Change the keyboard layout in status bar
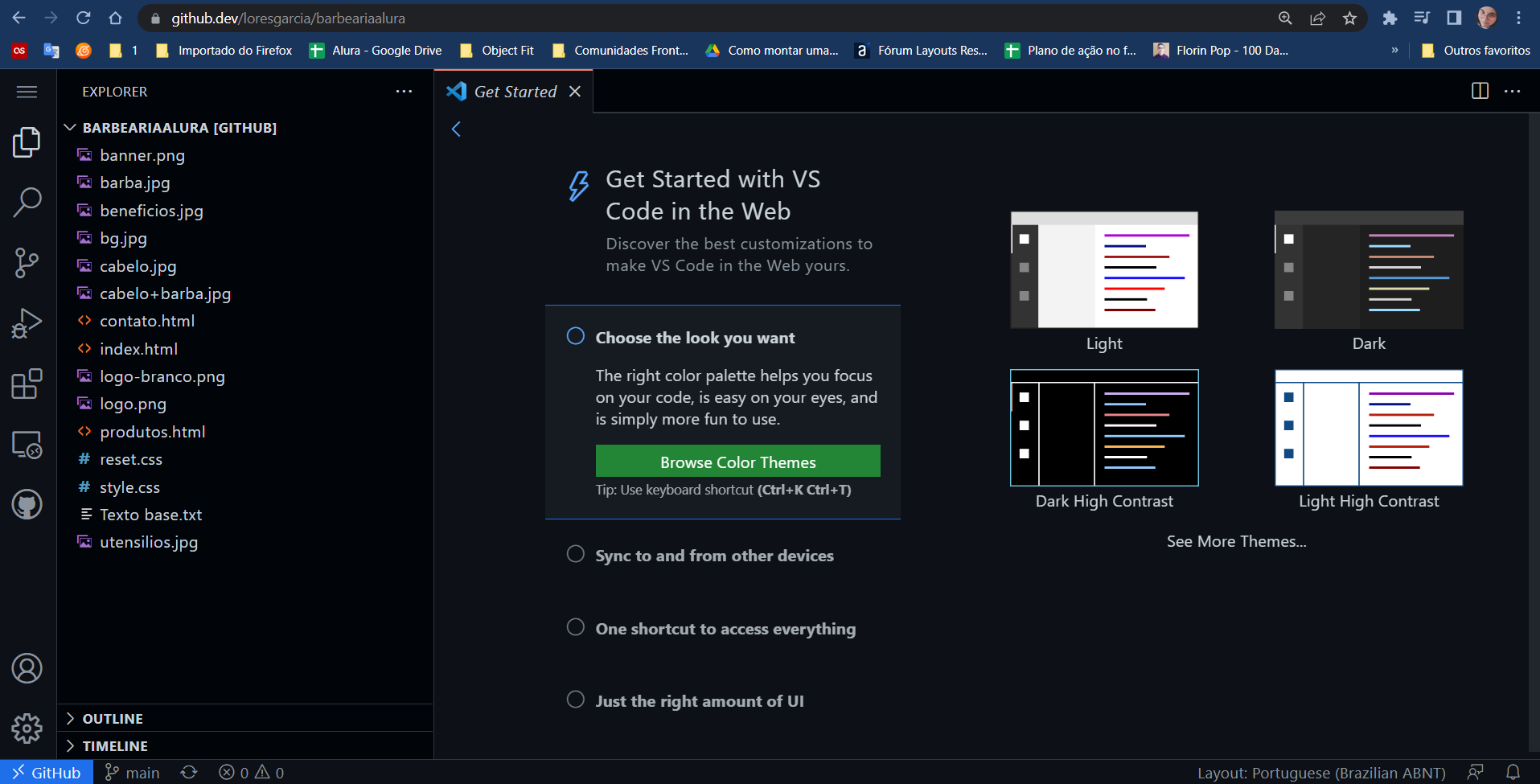This screenshot has height=784, width=1540. (x=1321, y=773)
